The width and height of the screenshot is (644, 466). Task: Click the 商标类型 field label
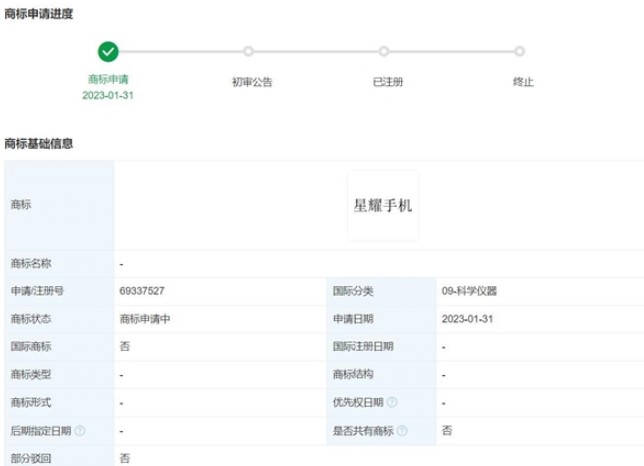tap(31, 374)
